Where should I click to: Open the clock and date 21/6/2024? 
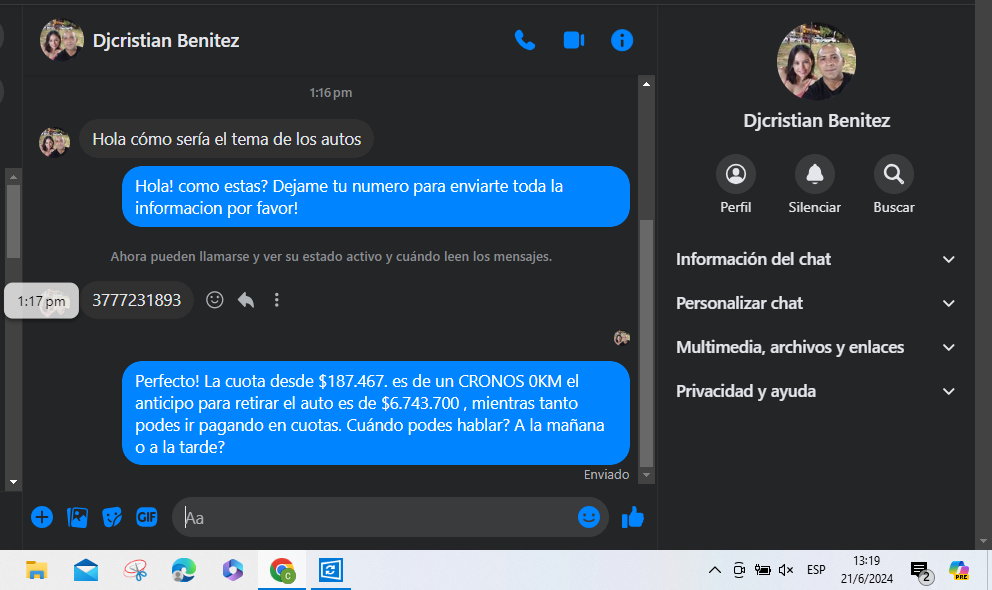[x=867, y=570]
